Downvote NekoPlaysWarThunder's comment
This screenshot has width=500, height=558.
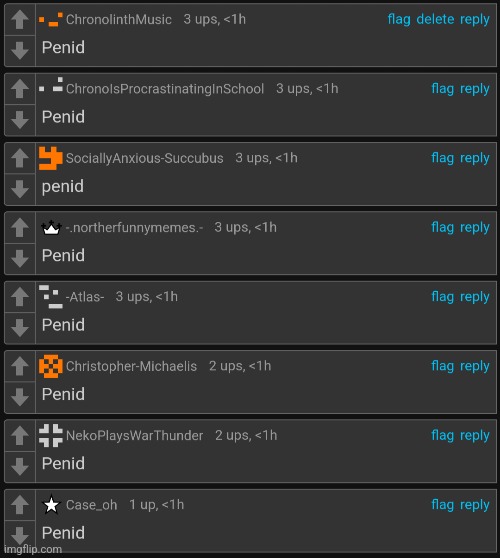click(x=20, y=467)
